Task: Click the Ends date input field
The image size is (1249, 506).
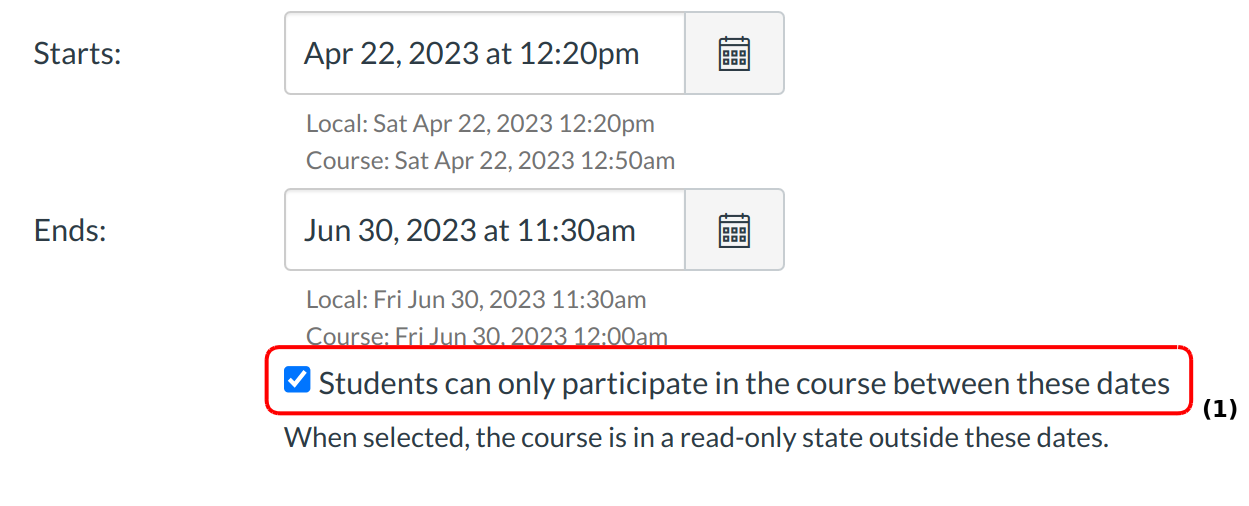Action: pyautogui.click(x=484, y=230)
